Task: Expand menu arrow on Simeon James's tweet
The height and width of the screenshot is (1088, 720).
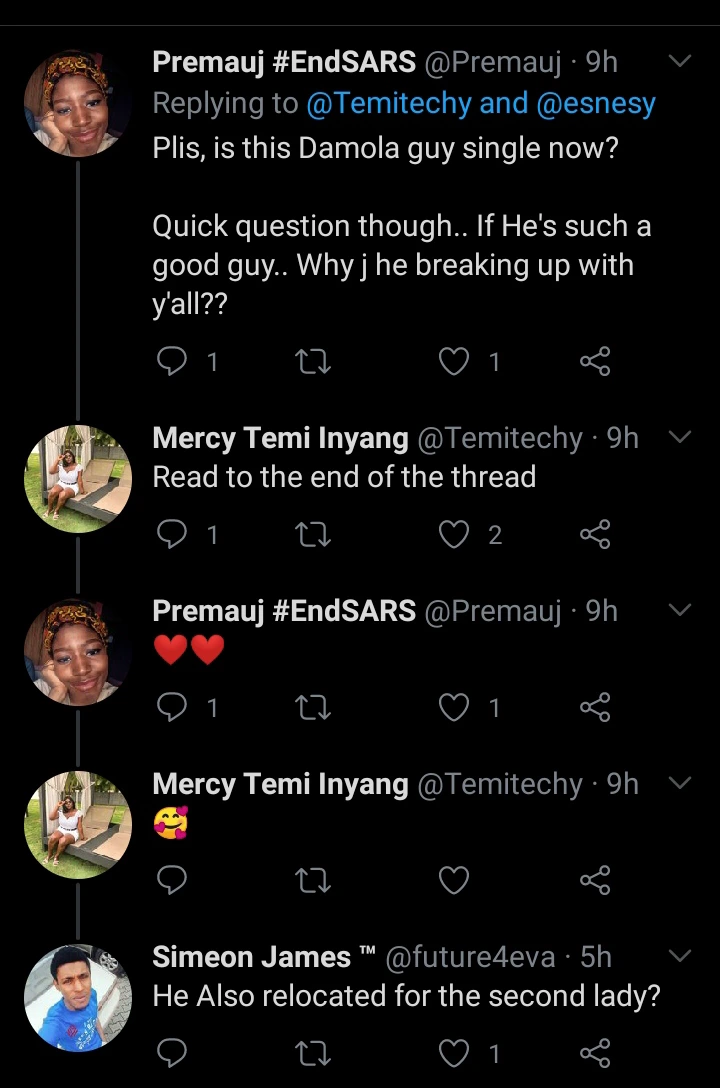Action: tap(680, 957)
